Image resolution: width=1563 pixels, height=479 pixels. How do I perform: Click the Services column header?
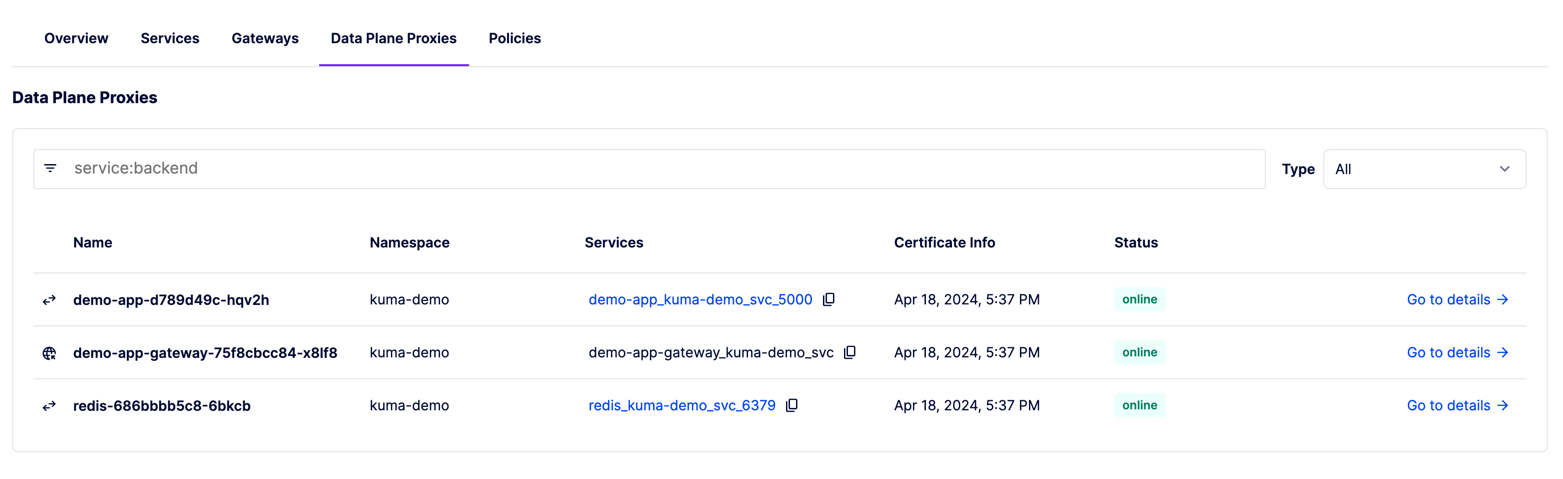614,243
